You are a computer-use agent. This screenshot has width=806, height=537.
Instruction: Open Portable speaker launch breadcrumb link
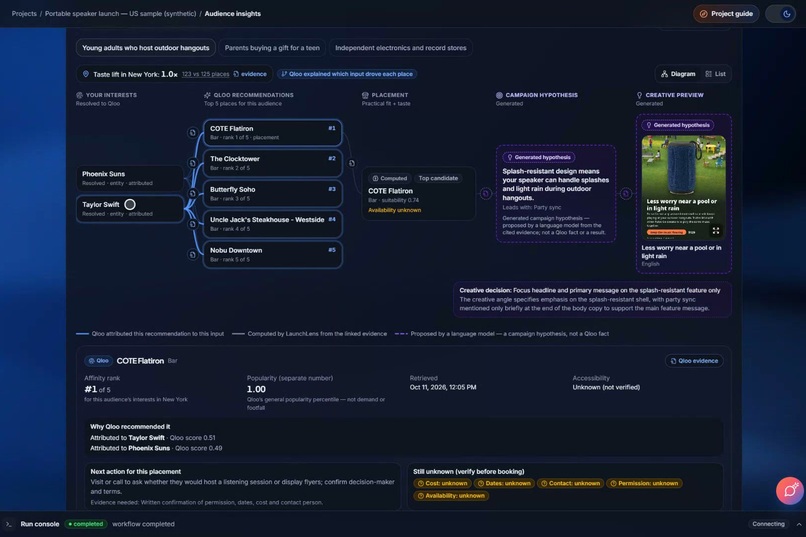click(120, 14)
